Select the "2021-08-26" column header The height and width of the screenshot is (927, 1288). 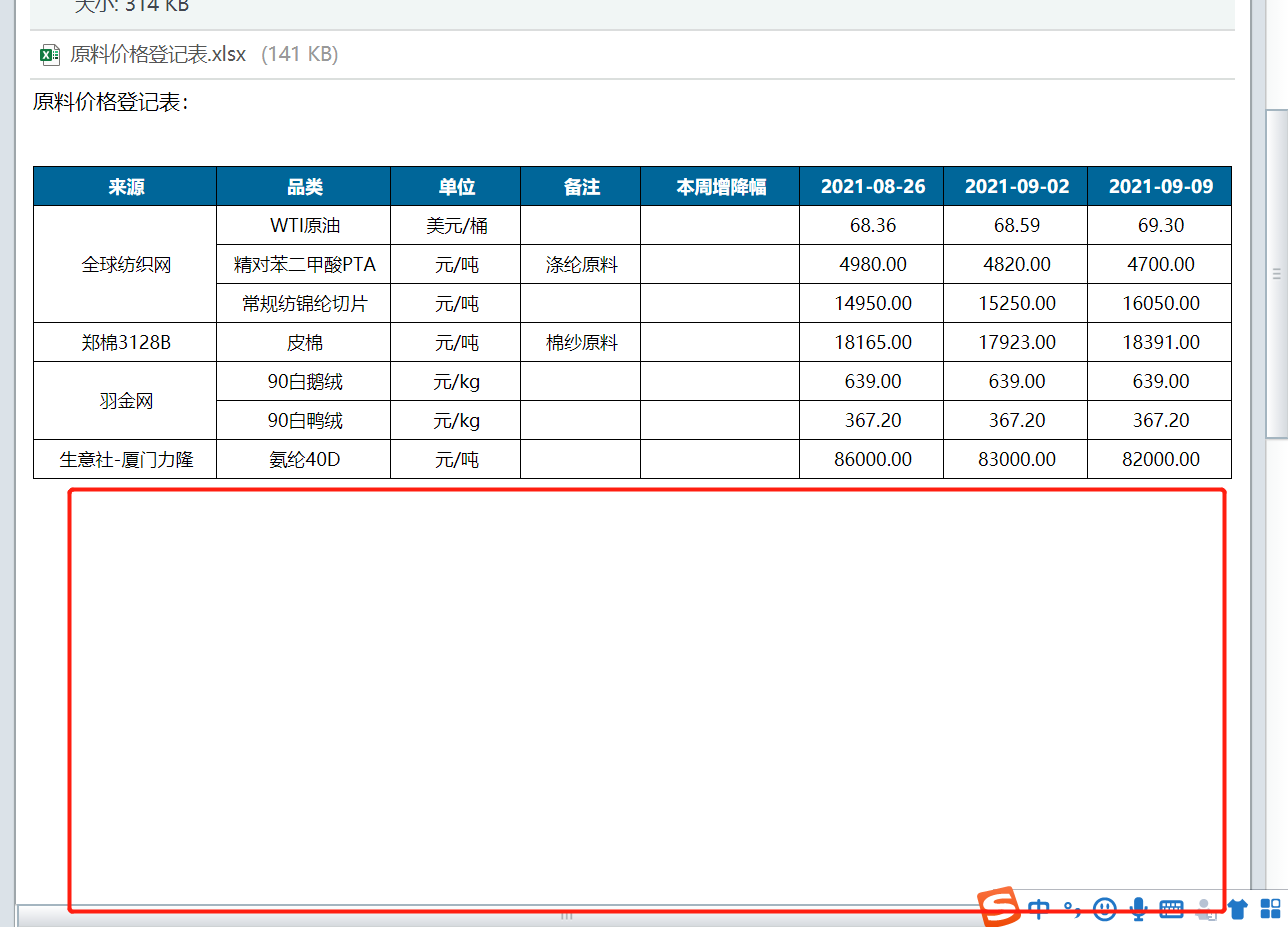tap(872, 187)
